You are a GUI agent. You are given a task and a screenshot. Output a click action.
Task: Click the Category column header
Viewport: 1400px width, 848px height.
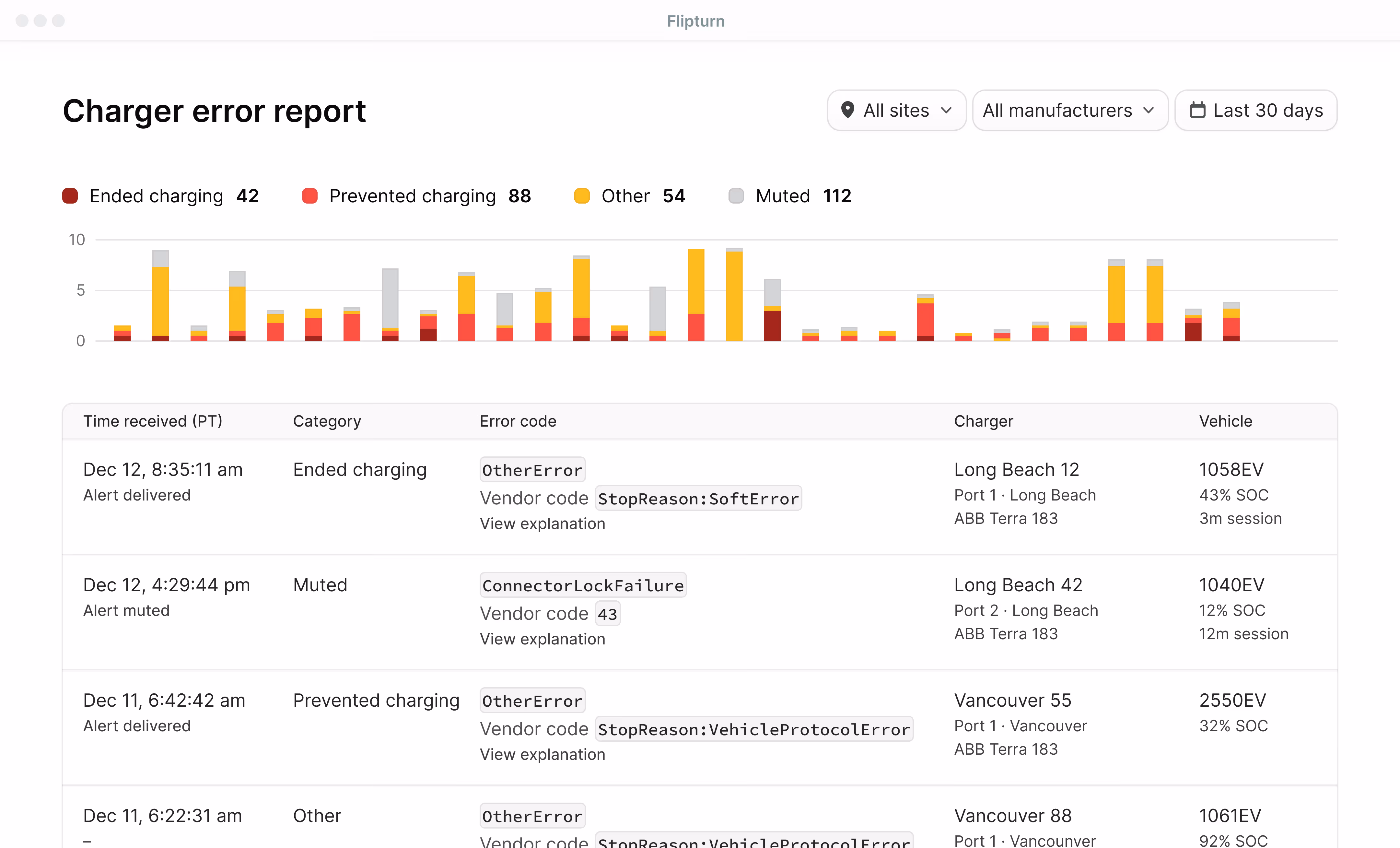click(x=327, y=420)
